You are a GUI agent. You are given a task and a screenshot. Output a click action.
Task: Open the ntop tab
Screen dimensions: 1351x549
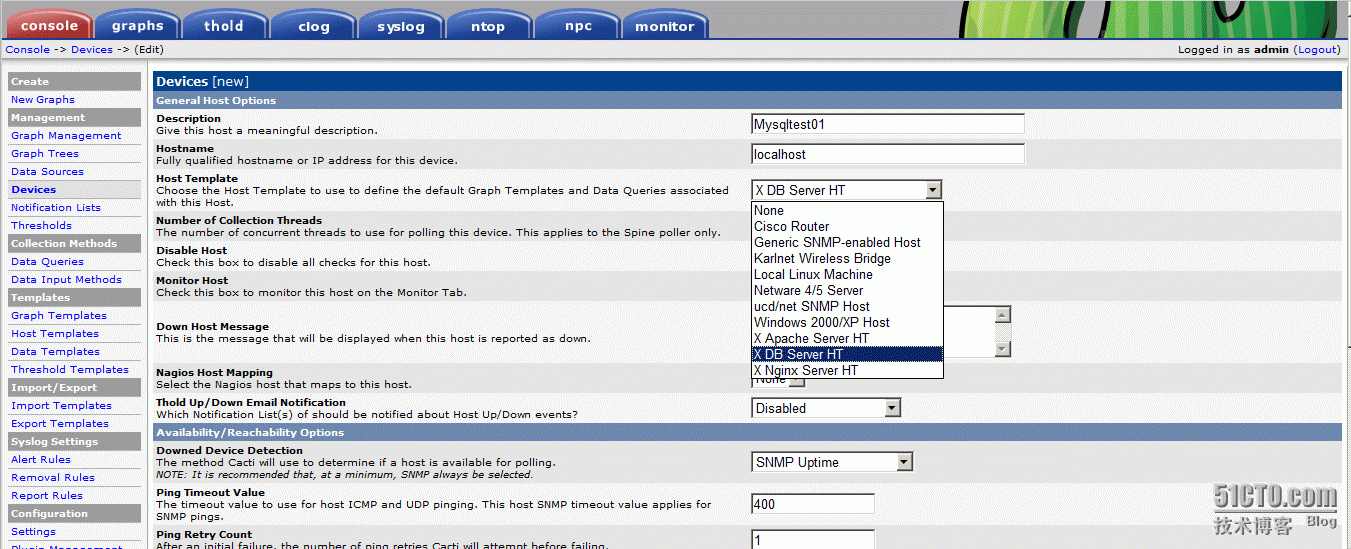point(488,25)
